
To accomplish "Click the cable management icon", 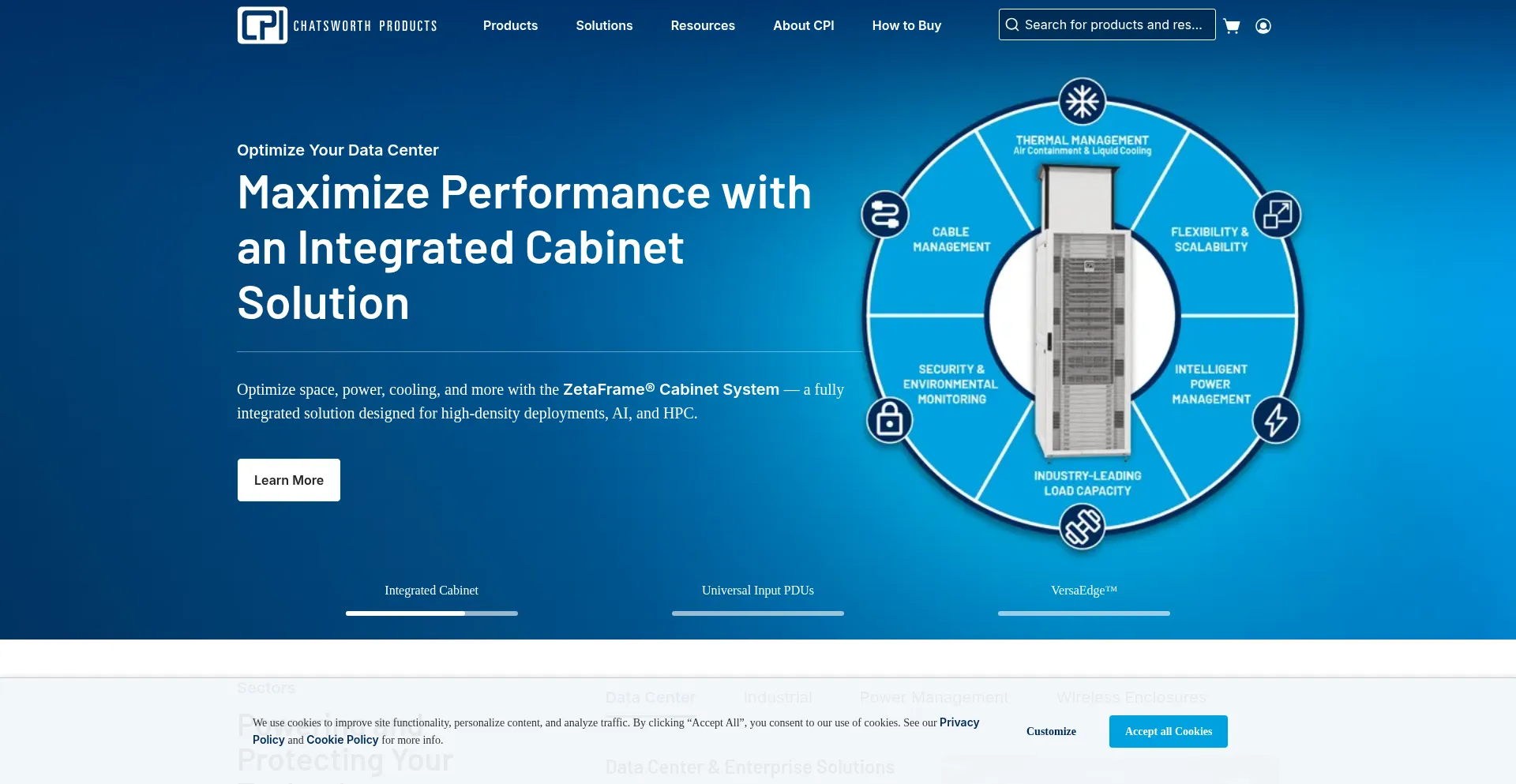I will tap(885, 215).
